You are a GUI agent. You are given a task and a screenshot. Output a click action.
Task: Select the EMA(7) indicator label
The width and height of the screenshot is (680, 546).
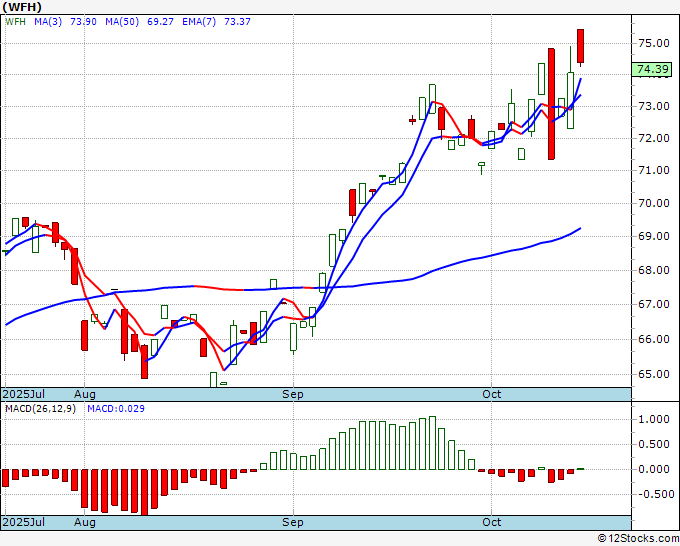click(x=199, y=21)
